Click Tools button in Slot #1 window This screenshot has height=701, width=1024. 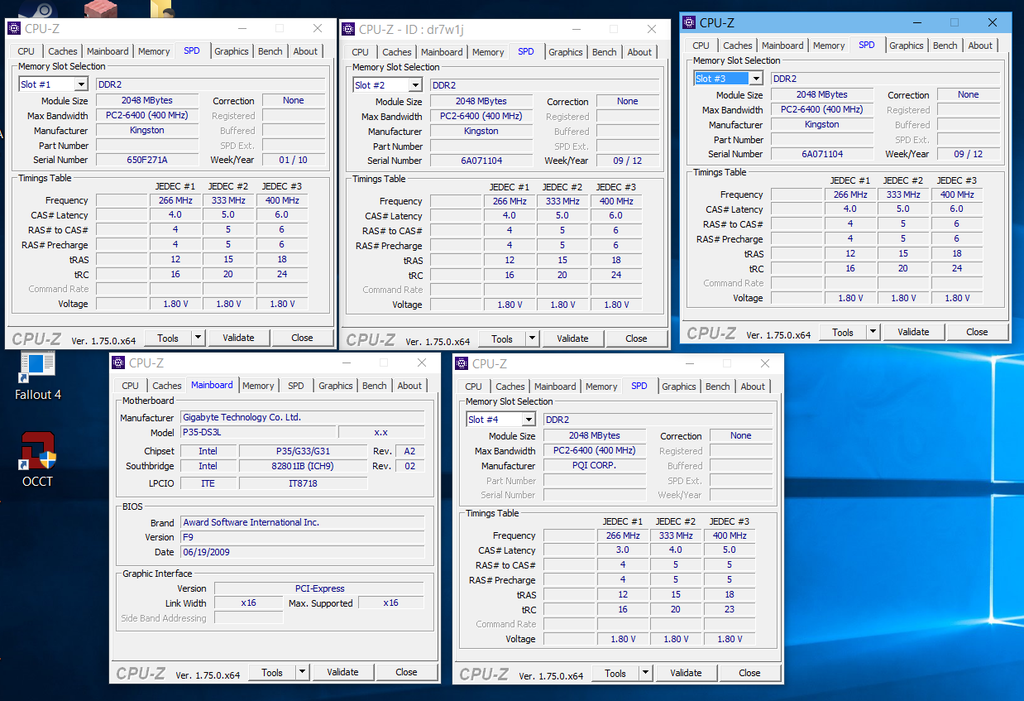168,338
